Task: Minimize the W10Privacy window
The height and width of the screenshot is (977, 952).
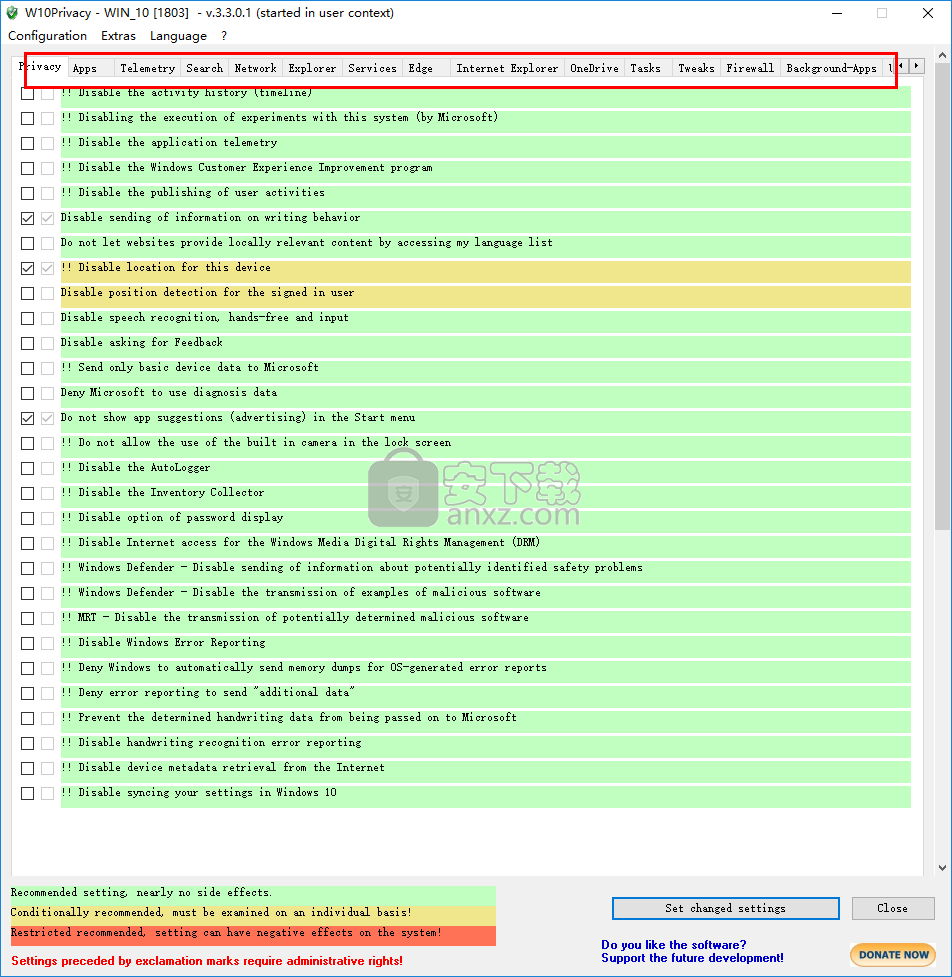Action: click(837, 13)
